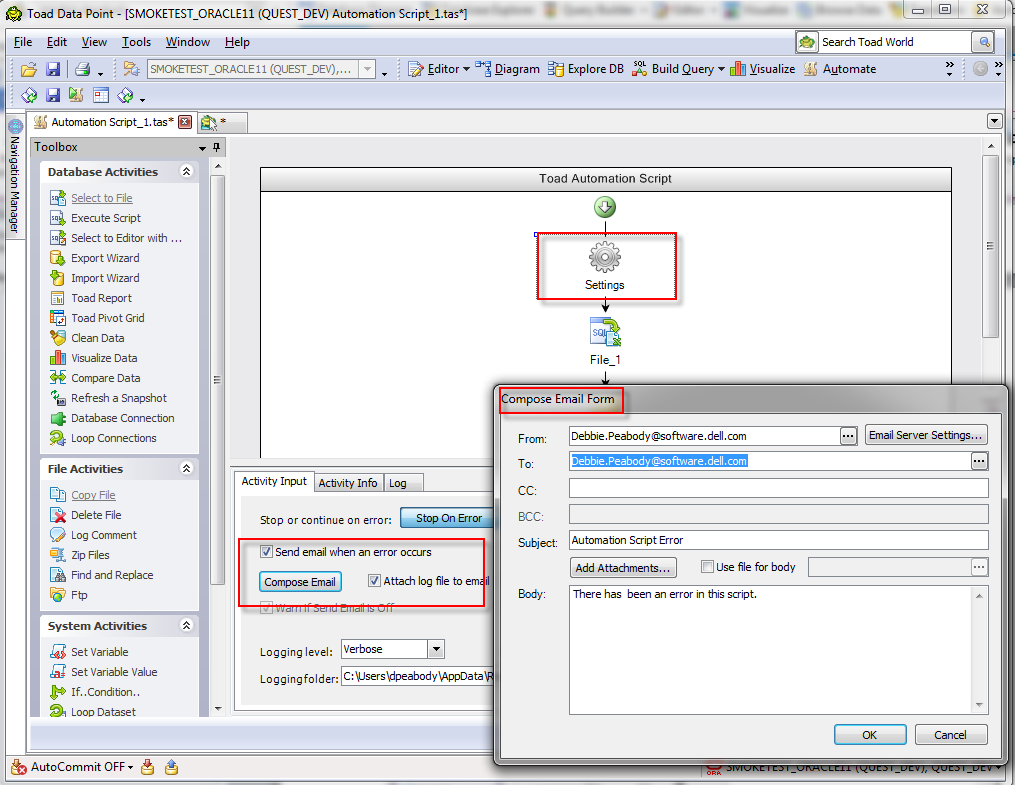
Task: Choose Delete File activity
Action: 85,516
